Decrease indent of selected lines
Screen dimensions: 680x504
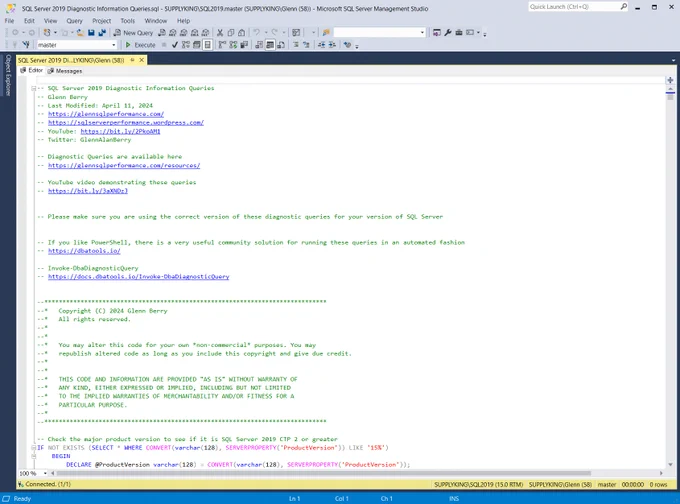(321, 45)
